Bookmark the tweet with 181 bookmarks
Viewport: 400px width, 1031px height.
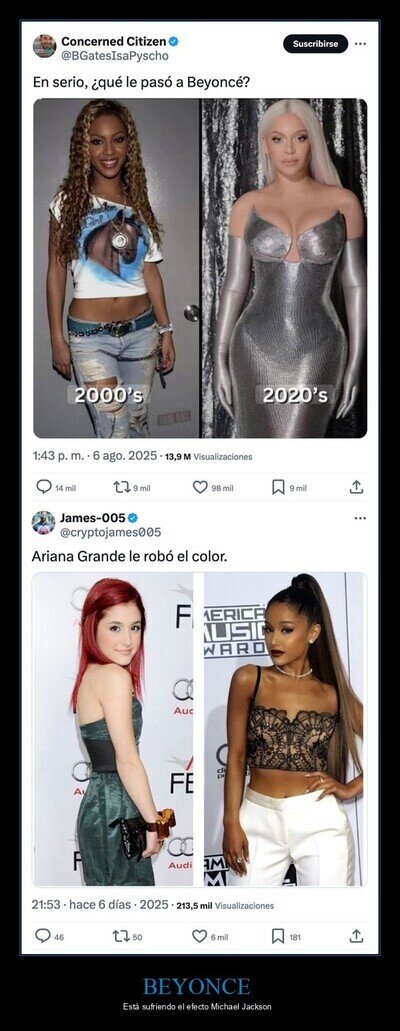278,936
